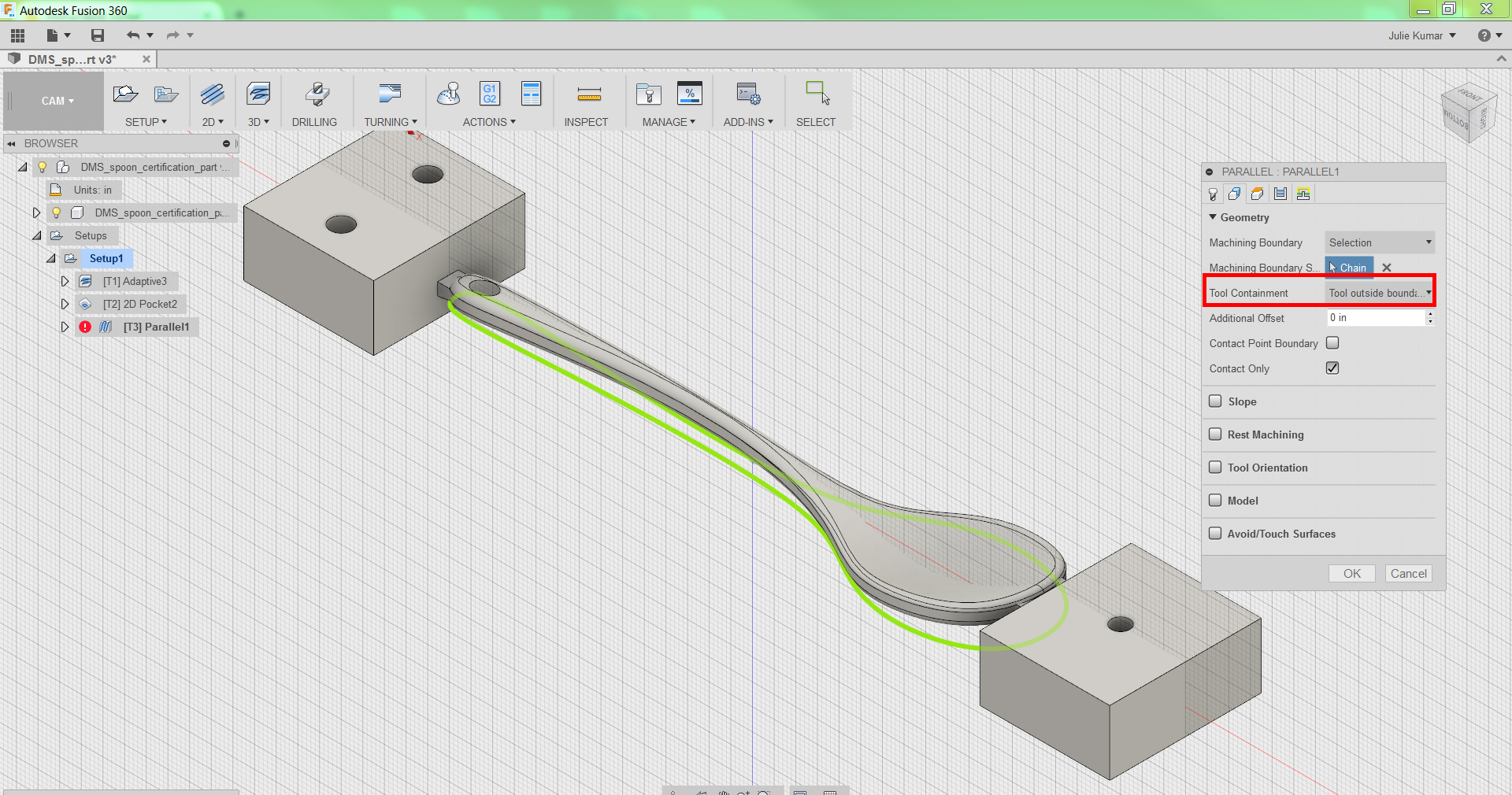Click the Chain selection button
The width and height of the screenshot is (1512, 795).
click(1349, 268)
